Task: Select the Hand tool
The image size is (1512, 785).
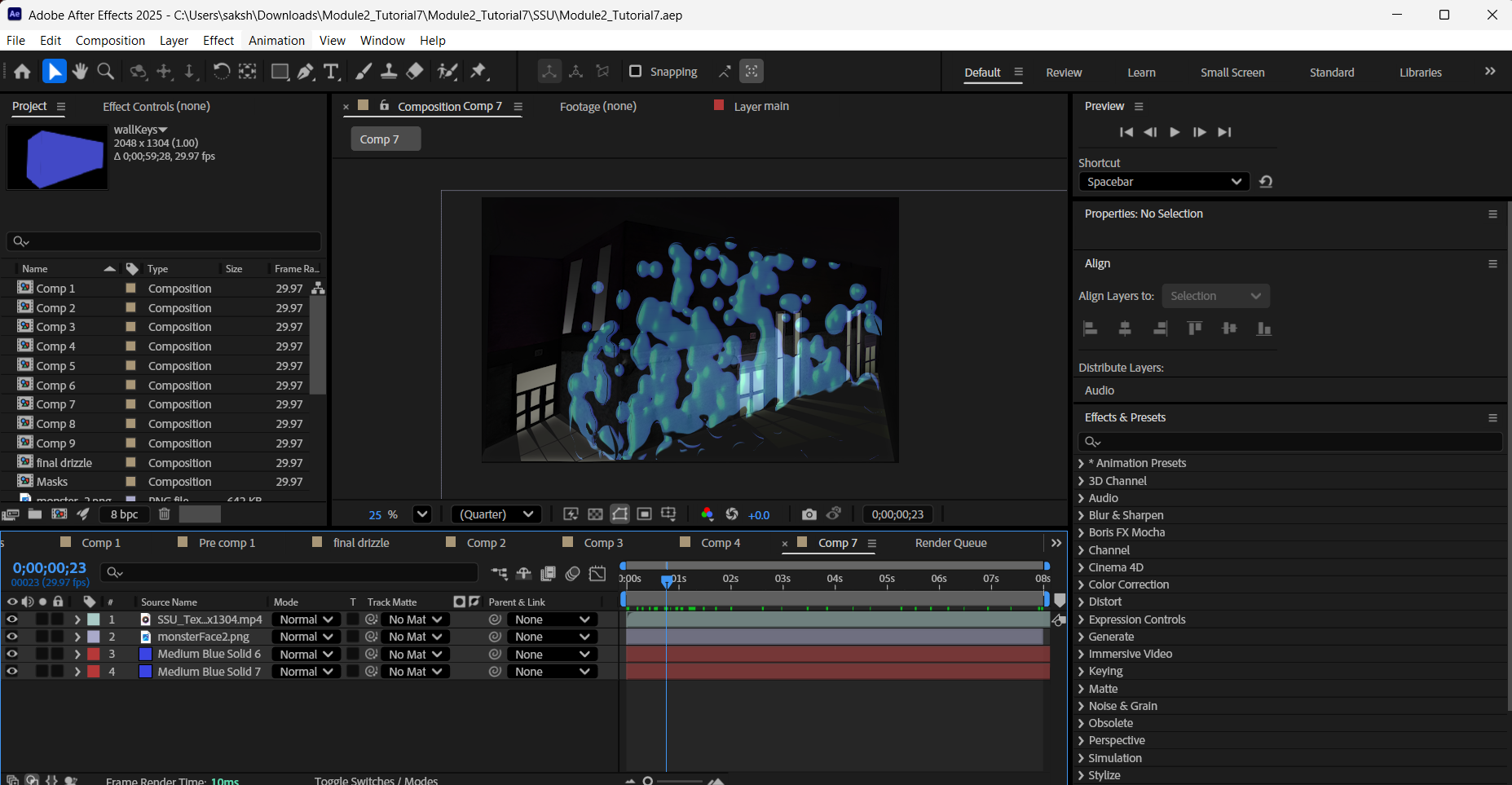Action: (80, 72)
